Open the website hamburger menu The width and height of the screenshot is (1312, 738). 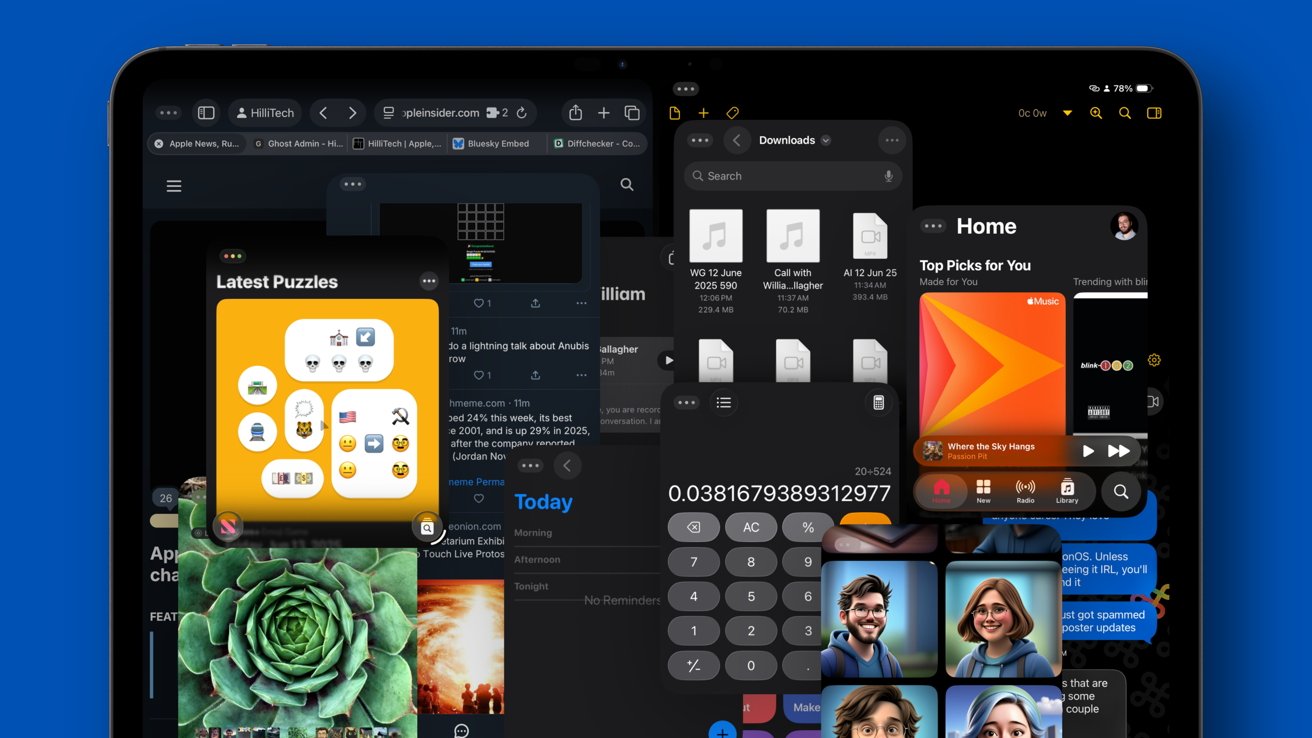coord(174,186)
